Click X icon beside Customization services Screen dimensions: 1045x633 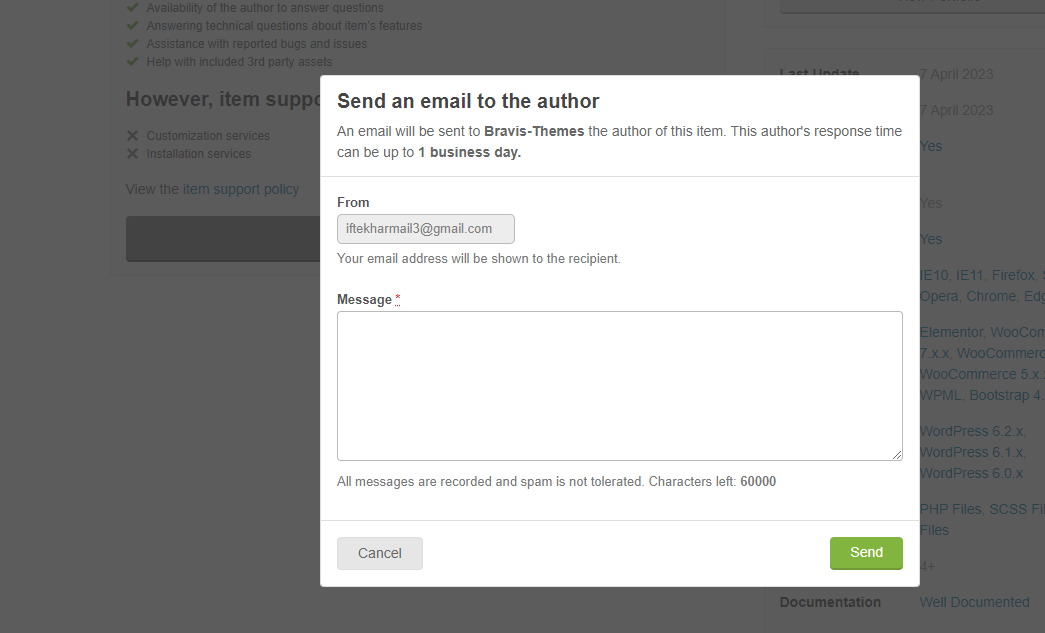[x=133, y=136]
